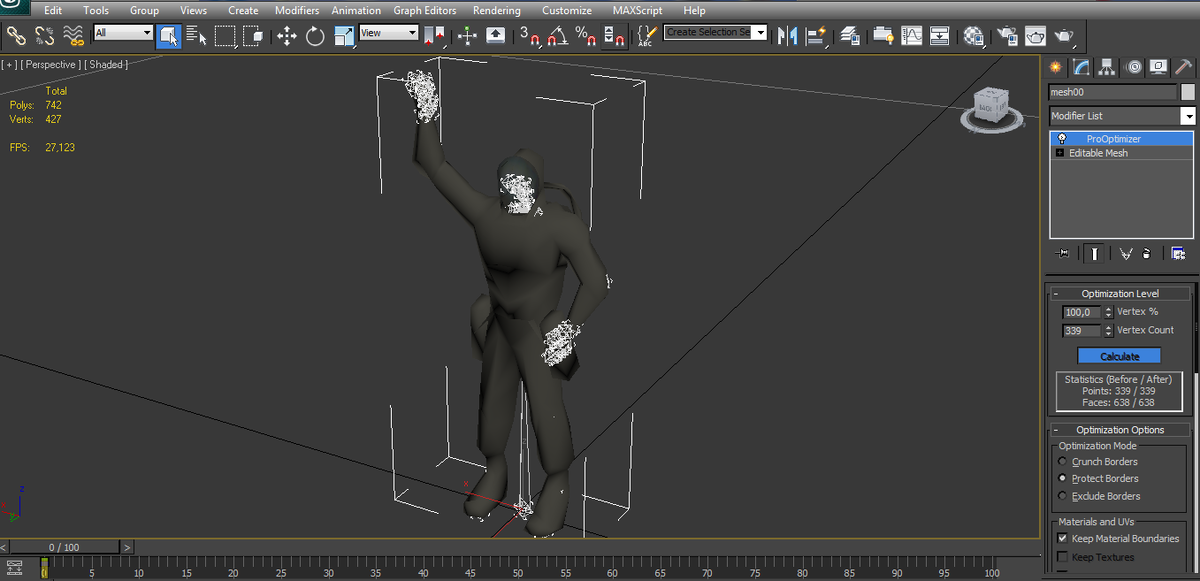Toggle Window/Crossing selection mode
Viewport: 1200px width, 581px height.
click(253, 36)
